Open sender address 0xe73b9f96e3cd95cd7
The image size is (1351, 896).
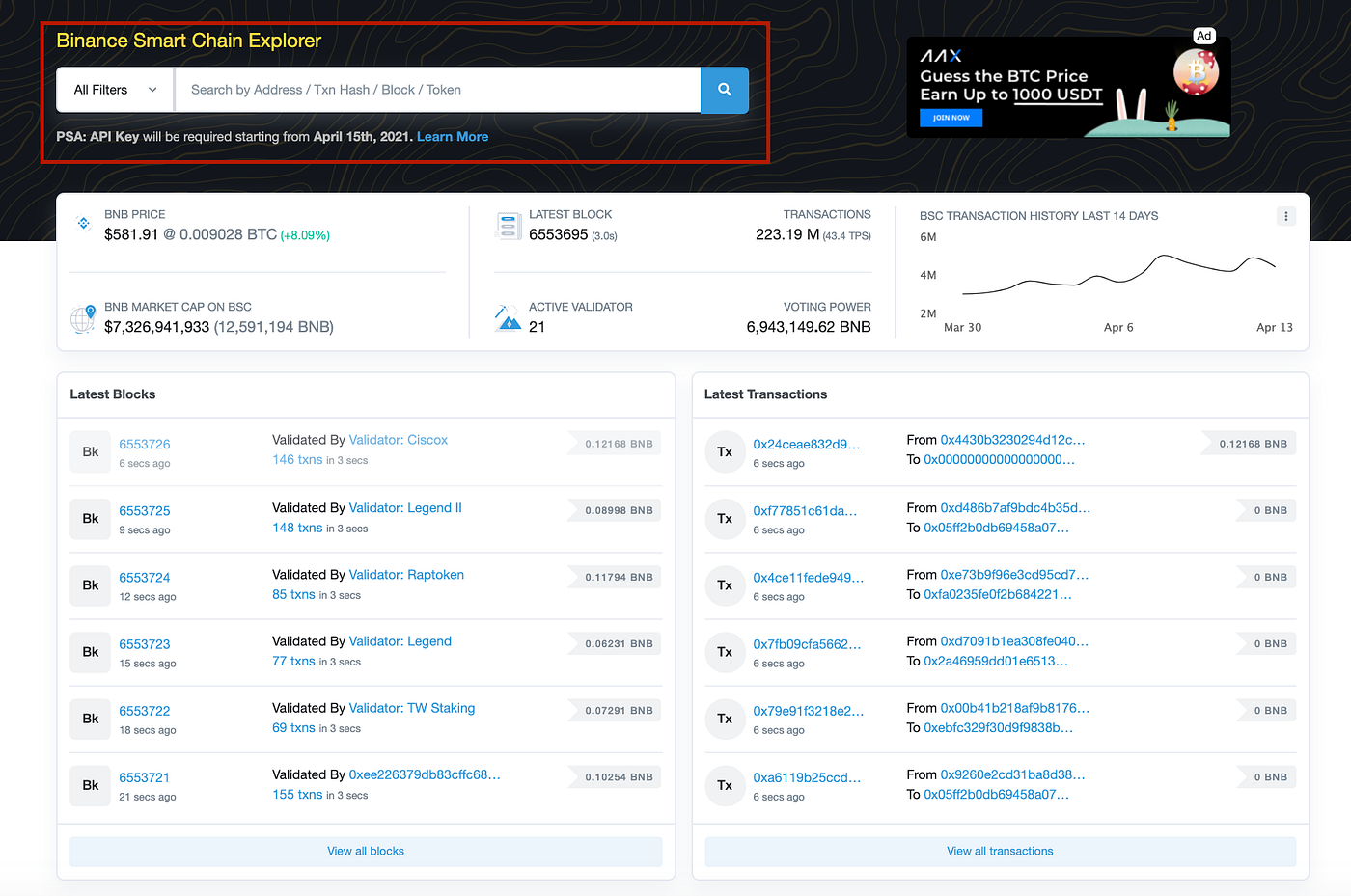(x=1015, y=575)
